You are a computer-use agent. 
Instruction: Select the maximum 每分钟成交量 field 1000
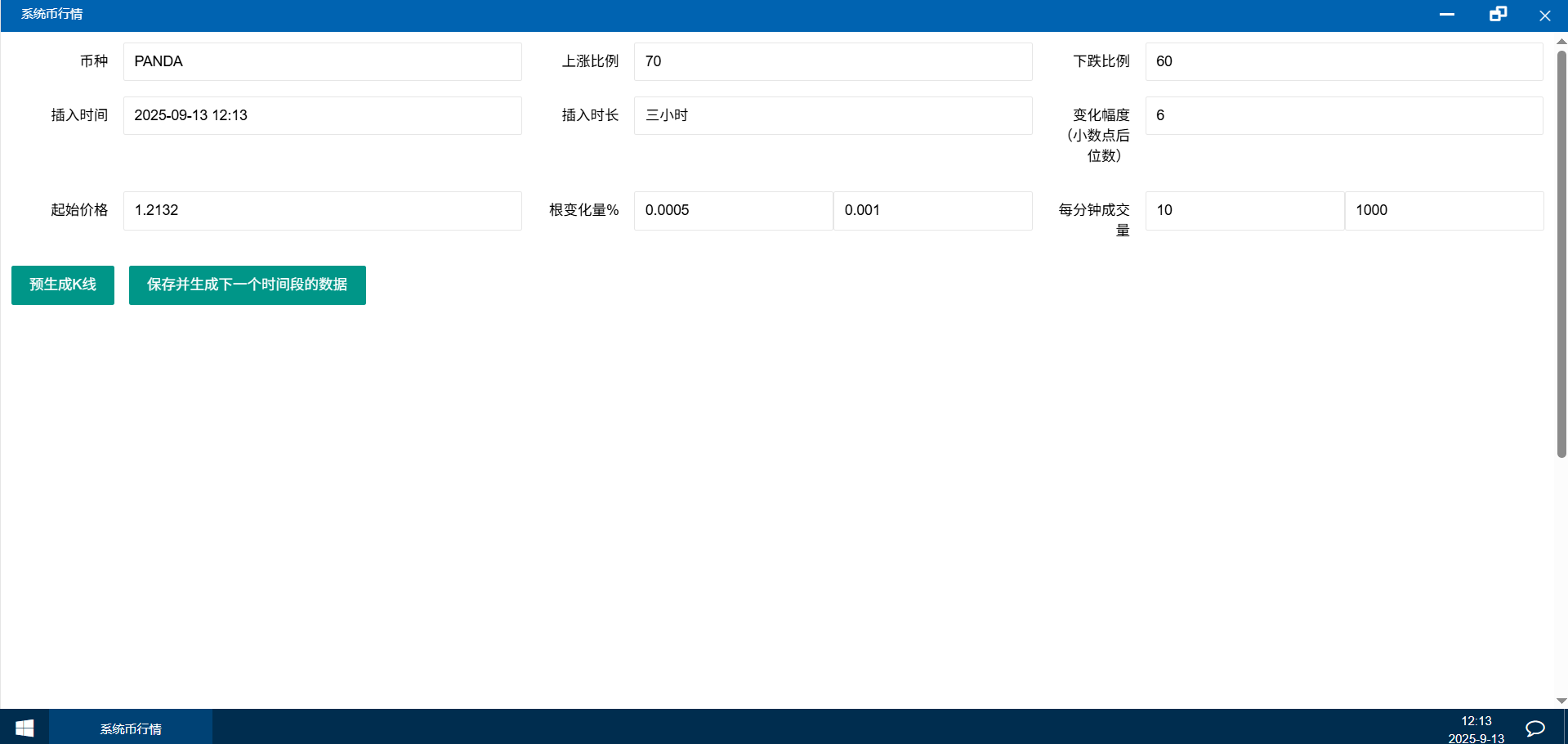(1444, 210)
